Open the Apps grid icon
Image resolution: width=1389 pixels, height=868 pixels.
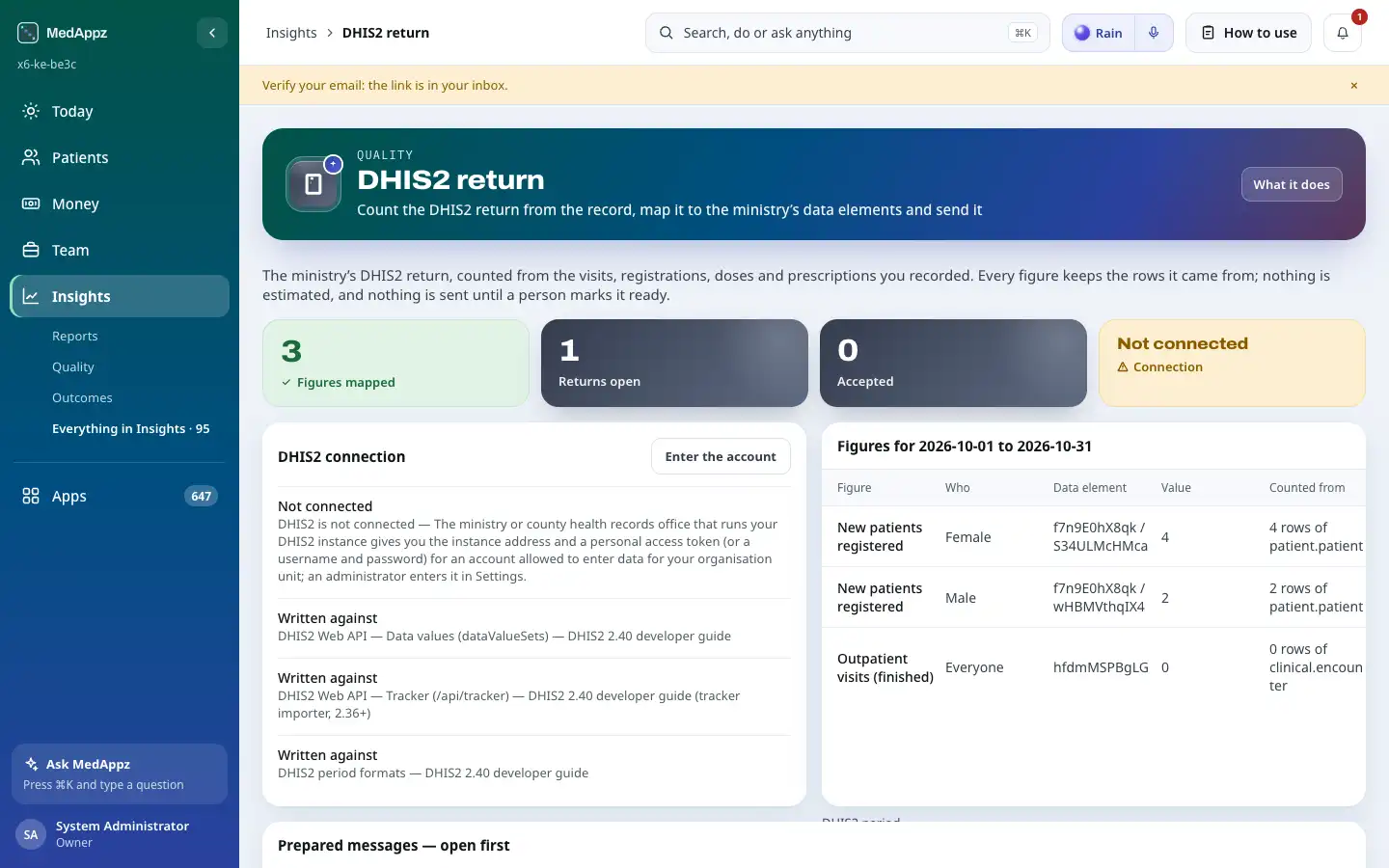click(x=31, y=496)
